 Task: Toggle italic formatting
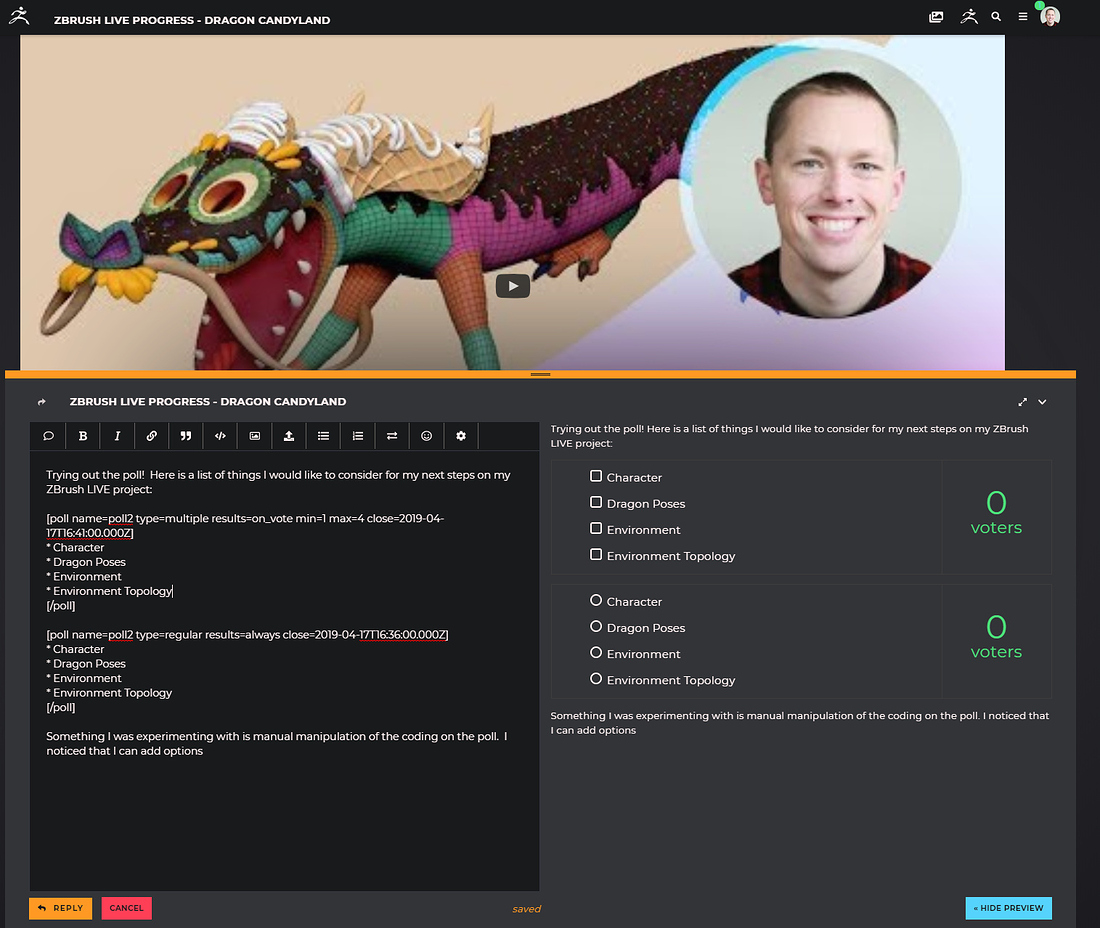click(x=117, y=436)
